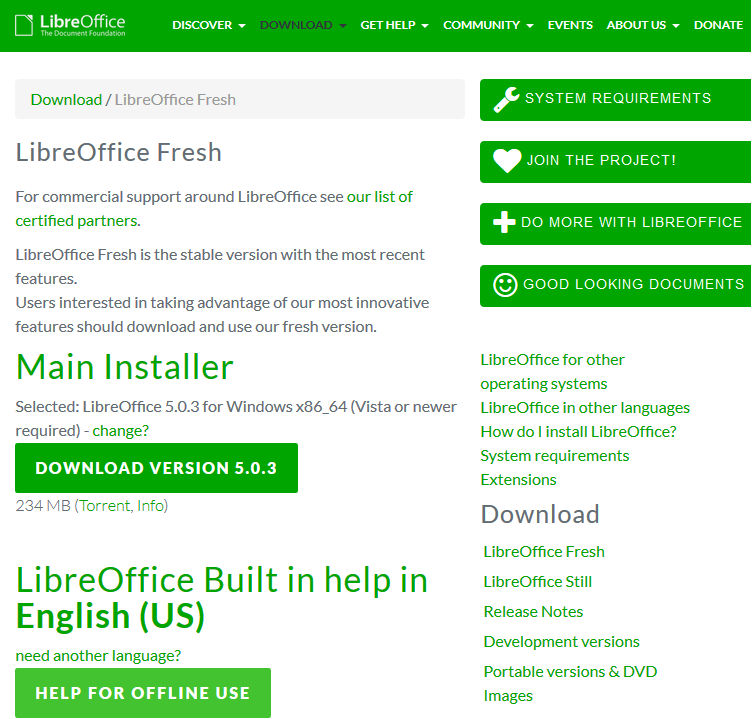Click the plus icon on Do More
This screenshot has height=719, width=752.
(505, 223)
